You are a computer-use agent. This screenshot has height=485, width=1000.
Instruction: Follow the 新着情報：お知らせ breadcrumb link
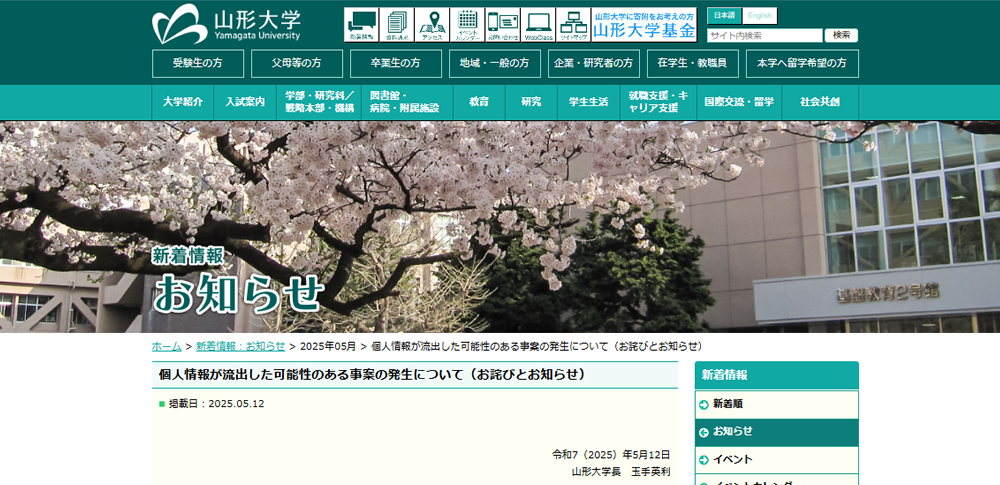click(x=240, y=347)
